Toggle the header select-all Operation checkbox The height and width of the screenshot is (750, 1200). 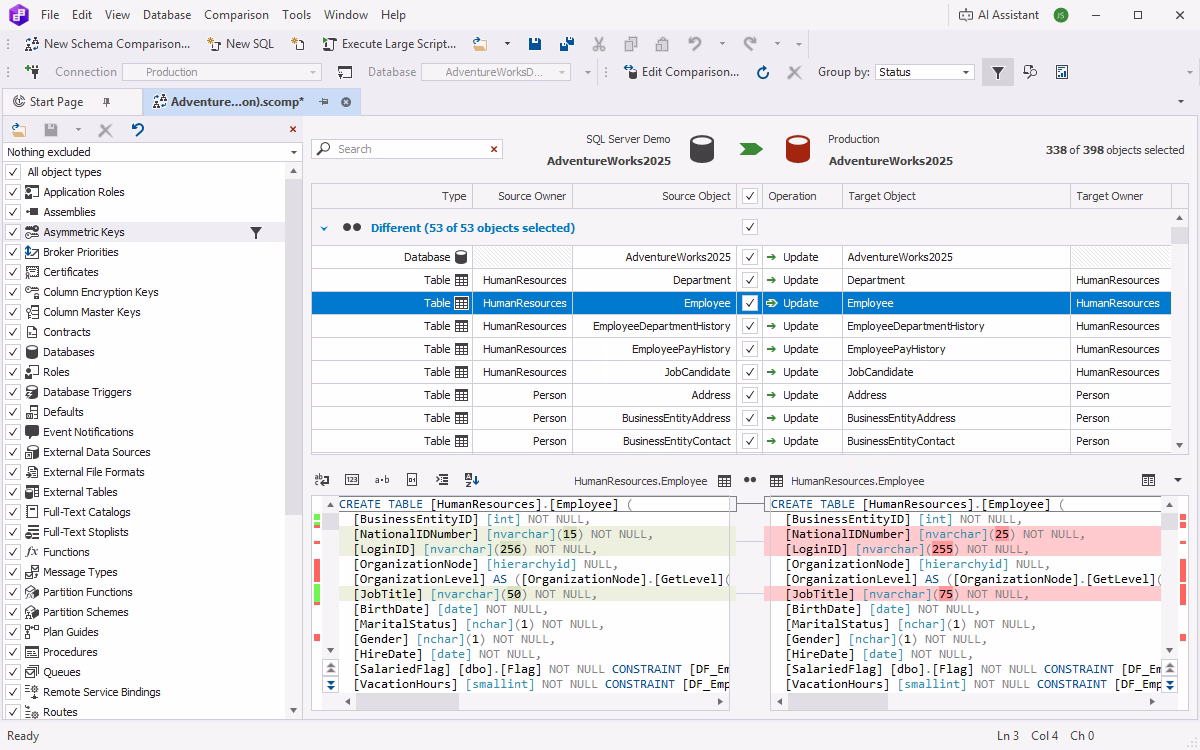click(750, 196)
